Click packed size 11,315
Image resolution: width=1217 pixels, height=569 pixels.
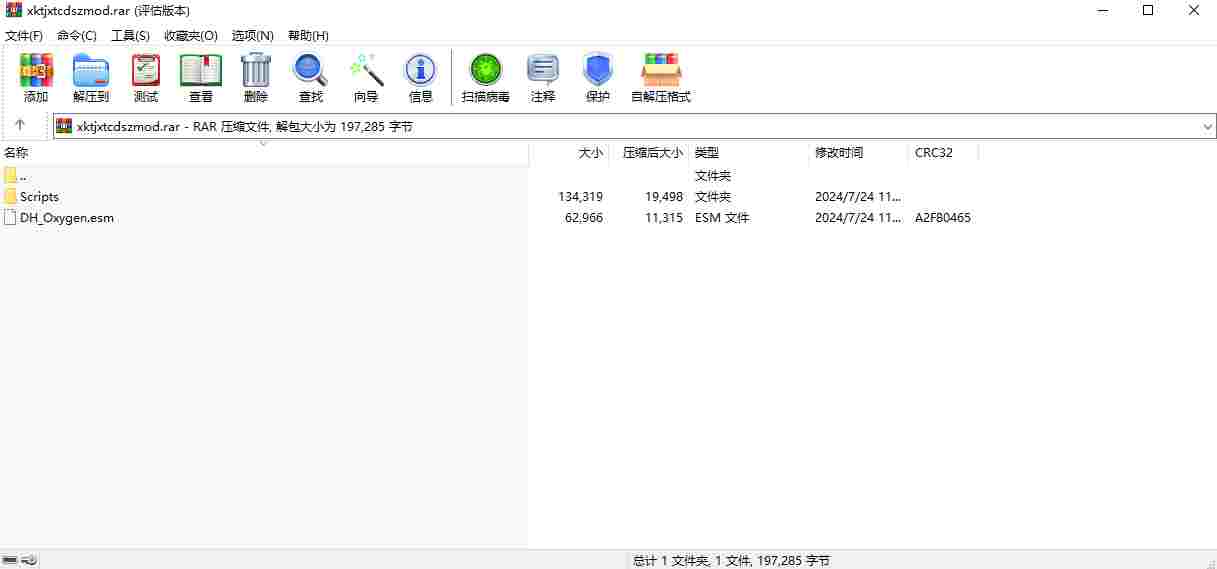point(664,217)
